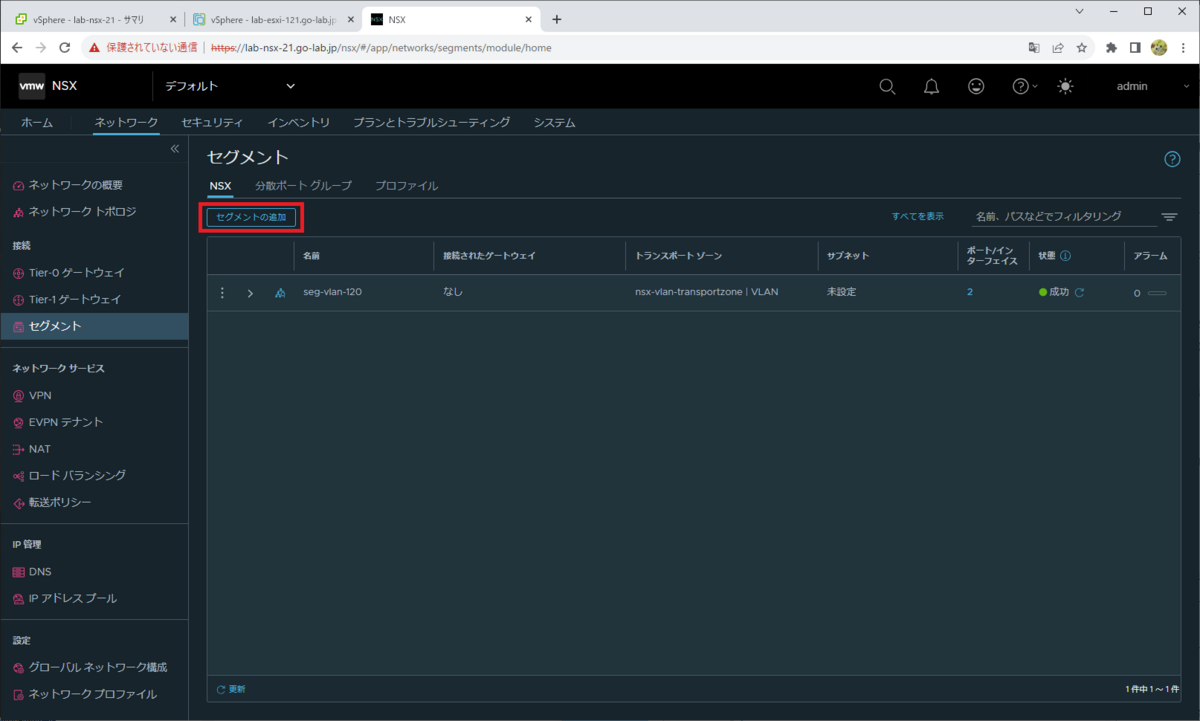Click the 状態 info icon in header

tap(1065, 256)
